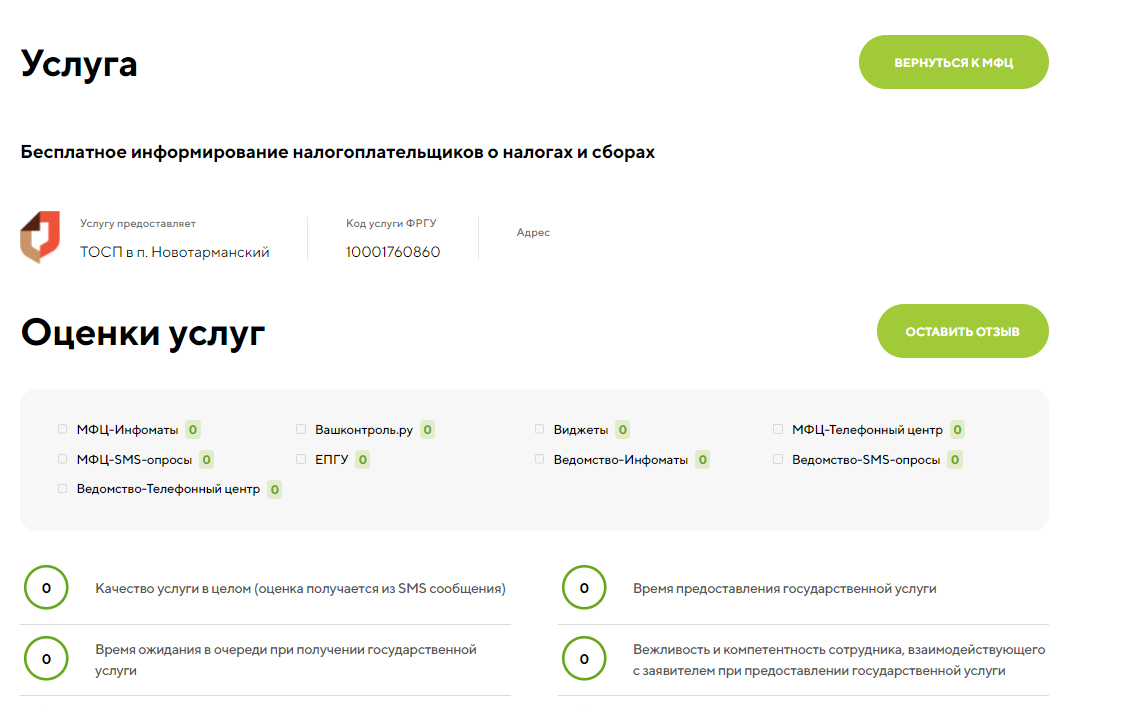The image size is (1126, 708).
Task: Click the service title about налогах и сборах
Action: pos(337,153)
